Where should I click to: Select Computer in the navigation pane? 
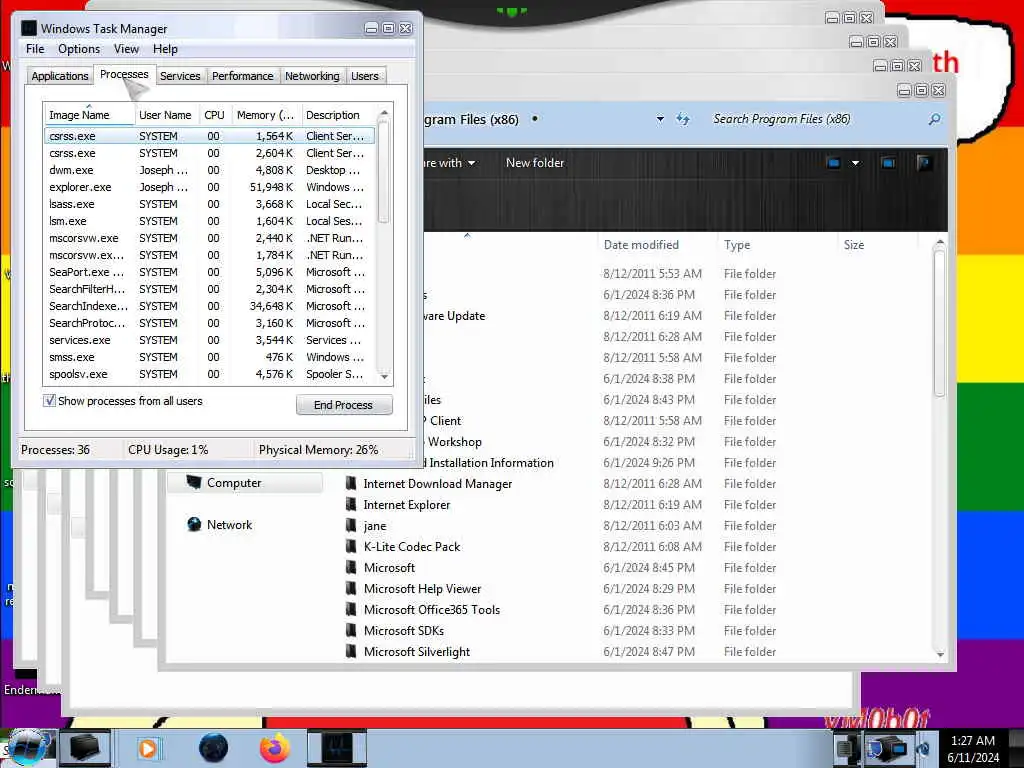point(245,483)
